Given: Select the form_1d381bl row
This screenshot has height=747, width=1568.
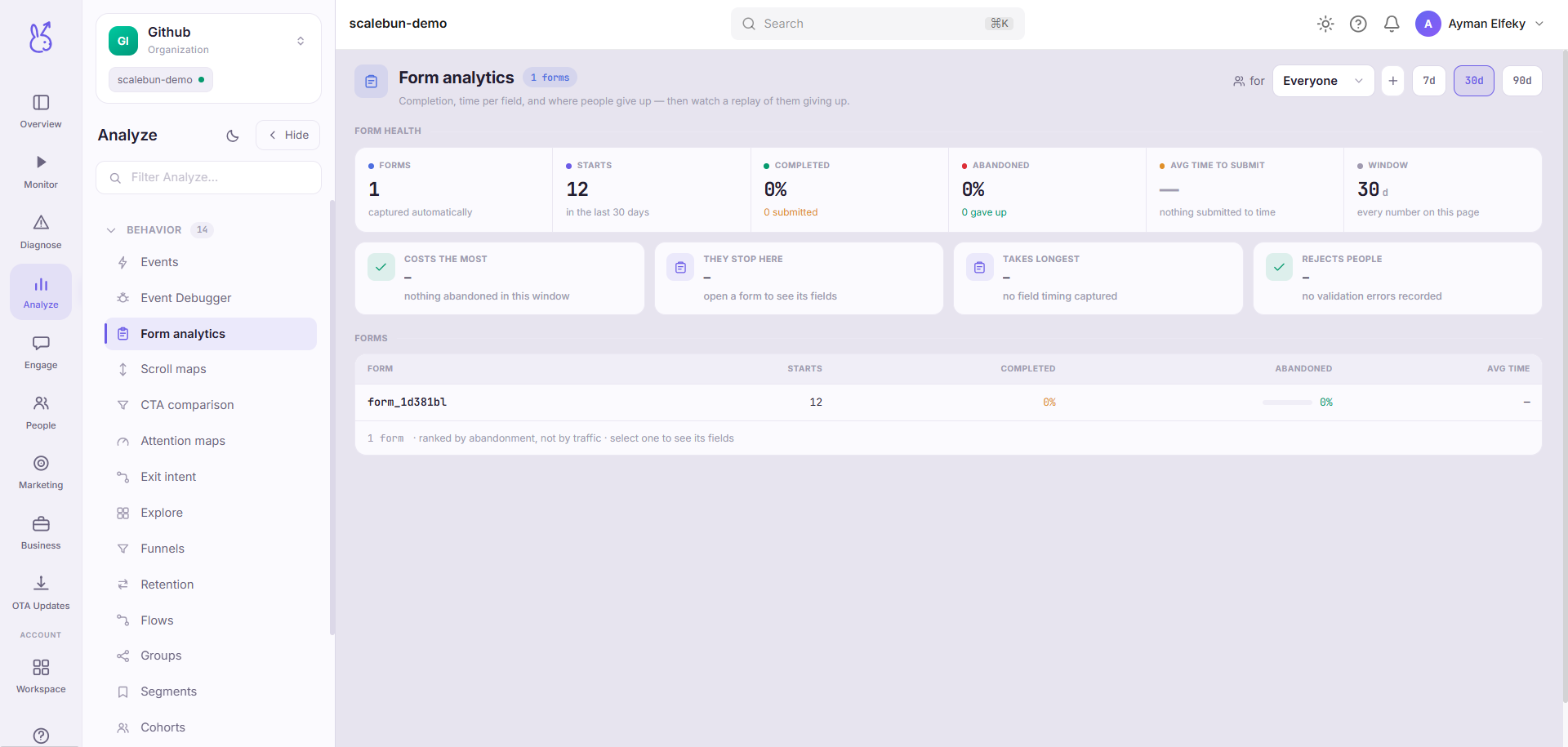Looking at the screenshot, I should coord(948,402).
